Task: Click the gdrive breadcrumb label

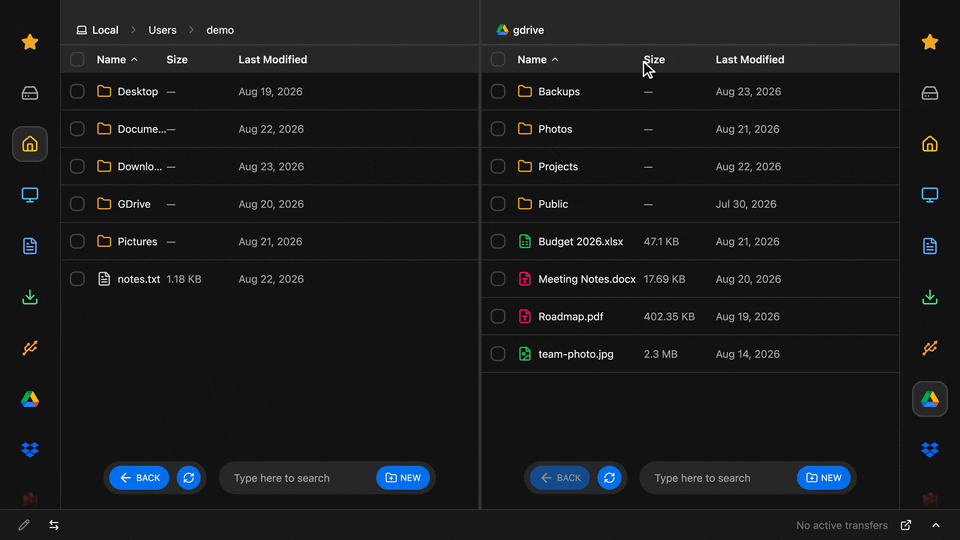Action: tap(528, 30)
